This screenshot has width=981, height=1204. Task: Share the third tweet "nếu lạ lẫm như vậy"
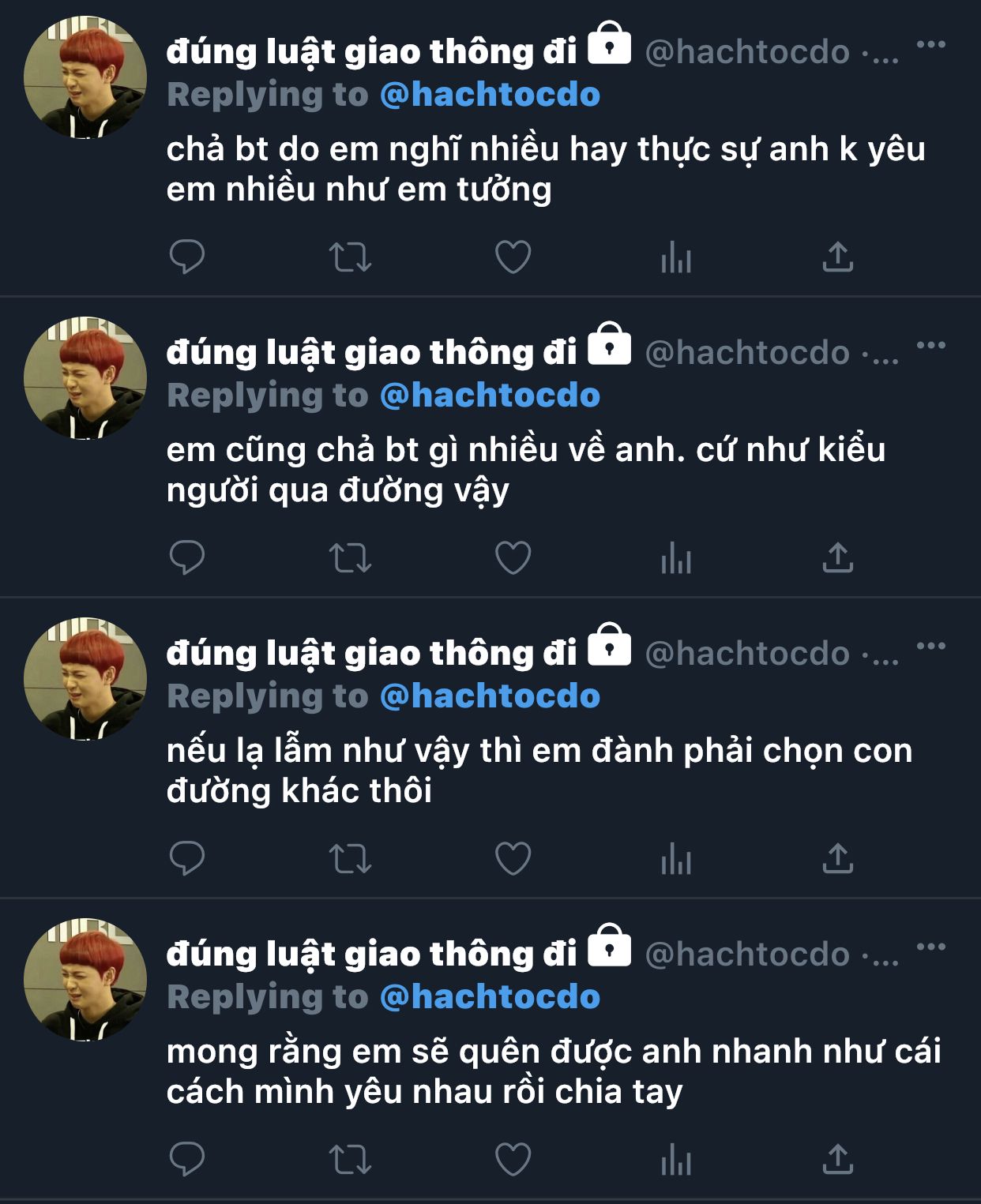(x=837, y=858)
